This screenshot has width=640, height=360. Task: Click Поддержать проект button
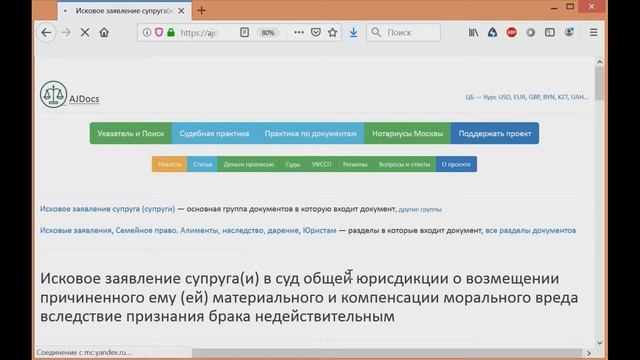495,133
